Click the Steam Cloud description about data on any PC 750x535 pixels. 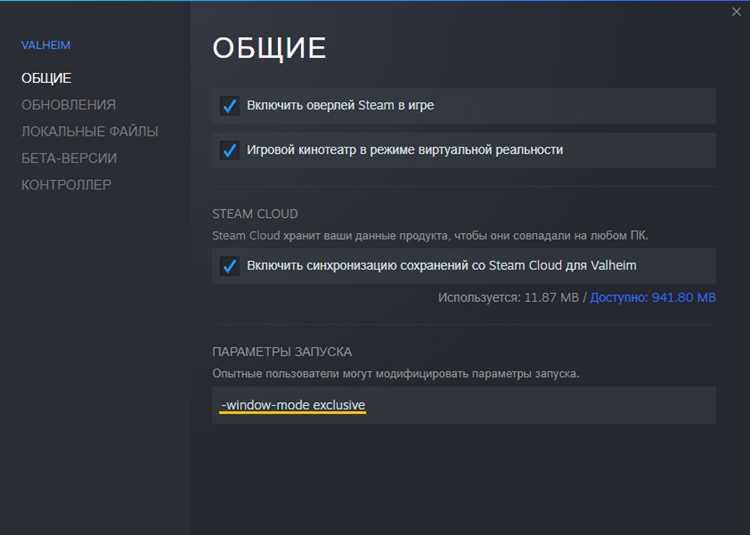tap(430, 236)
